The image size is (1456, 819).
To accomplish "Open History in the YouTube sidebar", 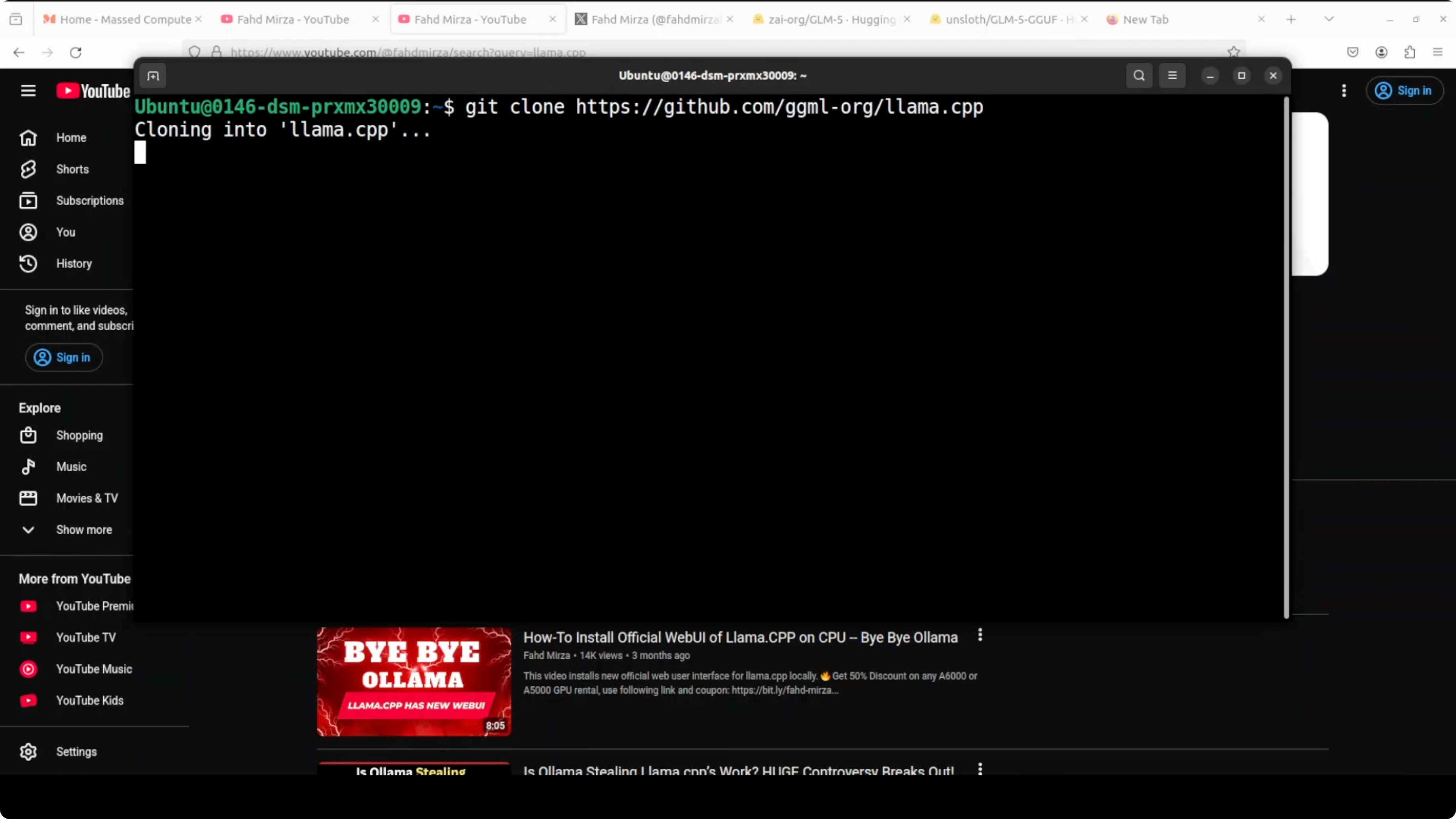I will pos(74,264).
